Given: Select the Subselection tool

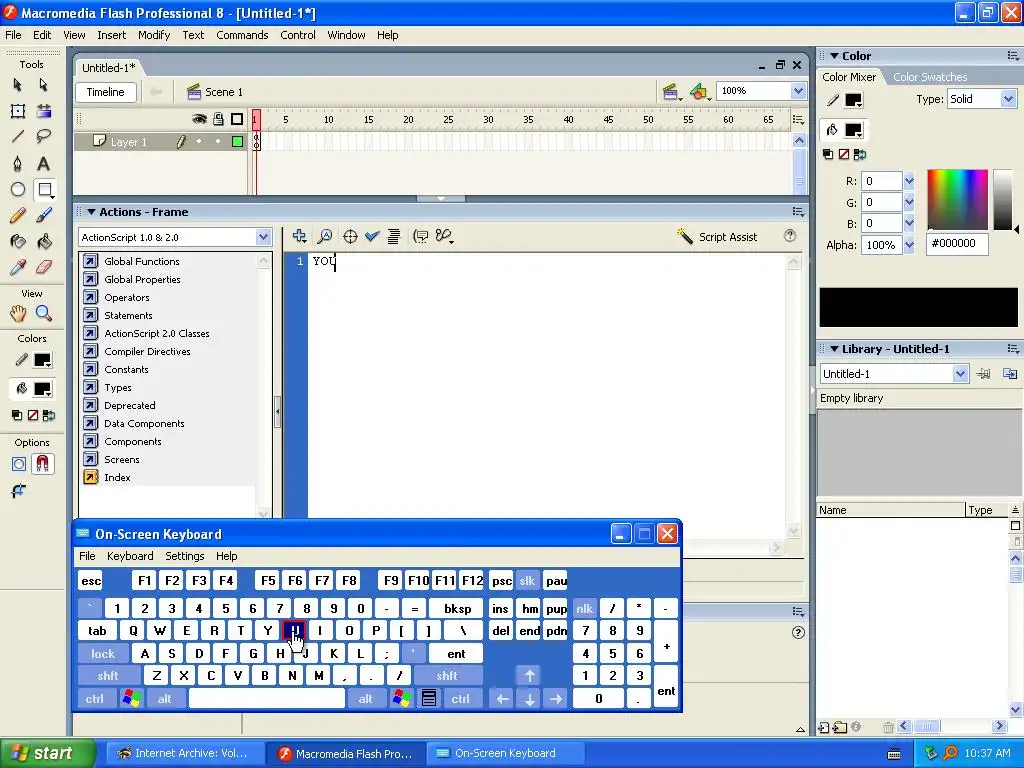Looking at the screenshot, I should (43, 85).
